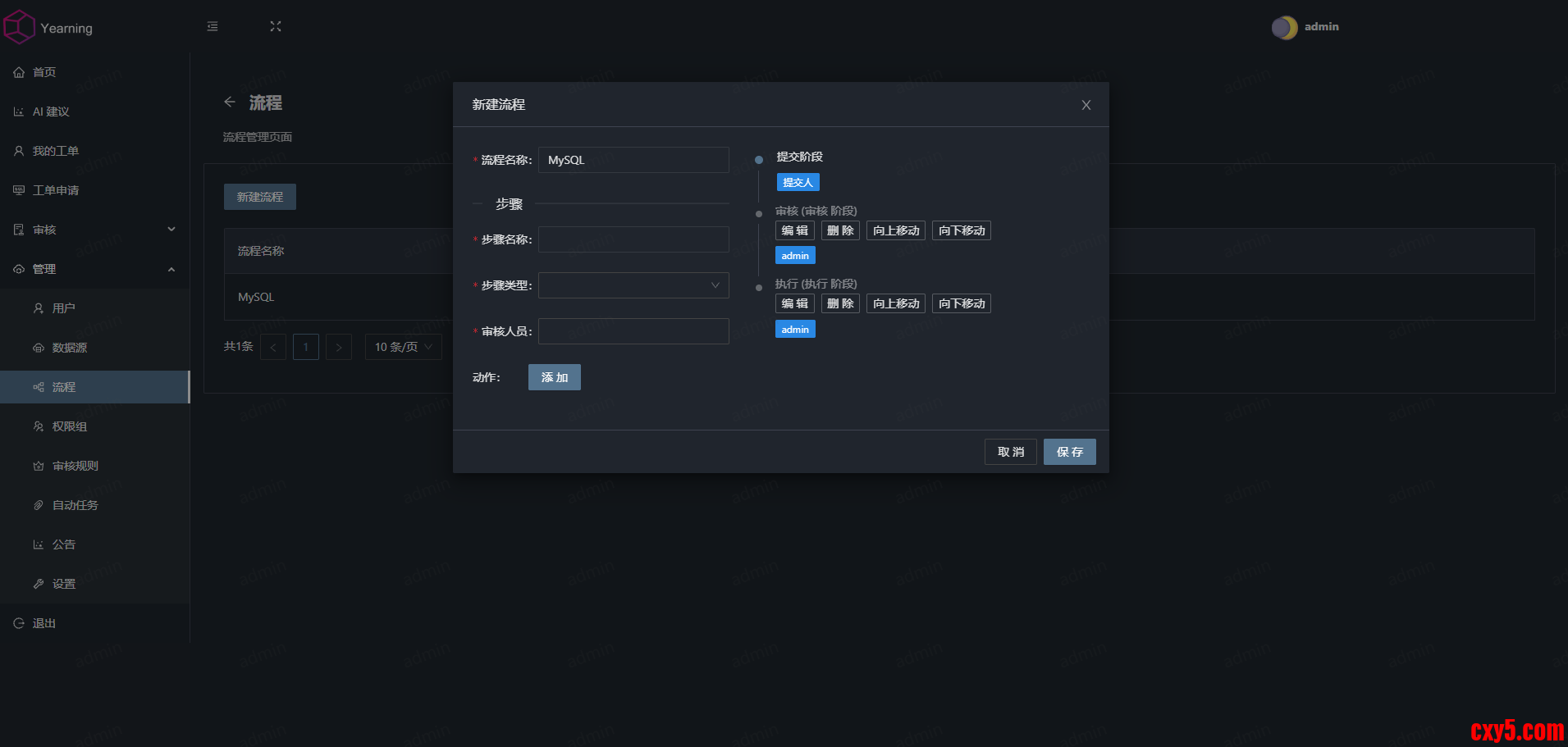Select page 1 in pagination
The height and width of the screenshot is (747, 1568).
[306, 347]
